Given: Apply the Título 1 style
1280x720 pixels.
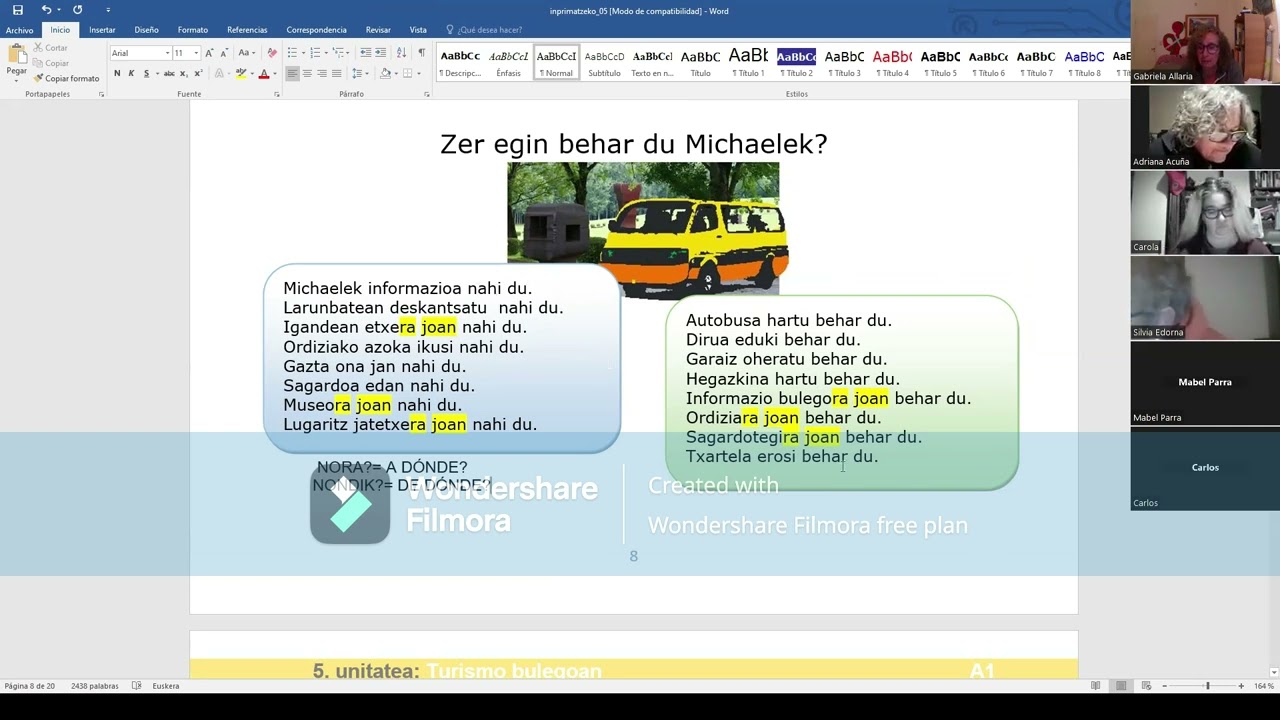Looking at the screenshot, I should click(x=748, y=62).
